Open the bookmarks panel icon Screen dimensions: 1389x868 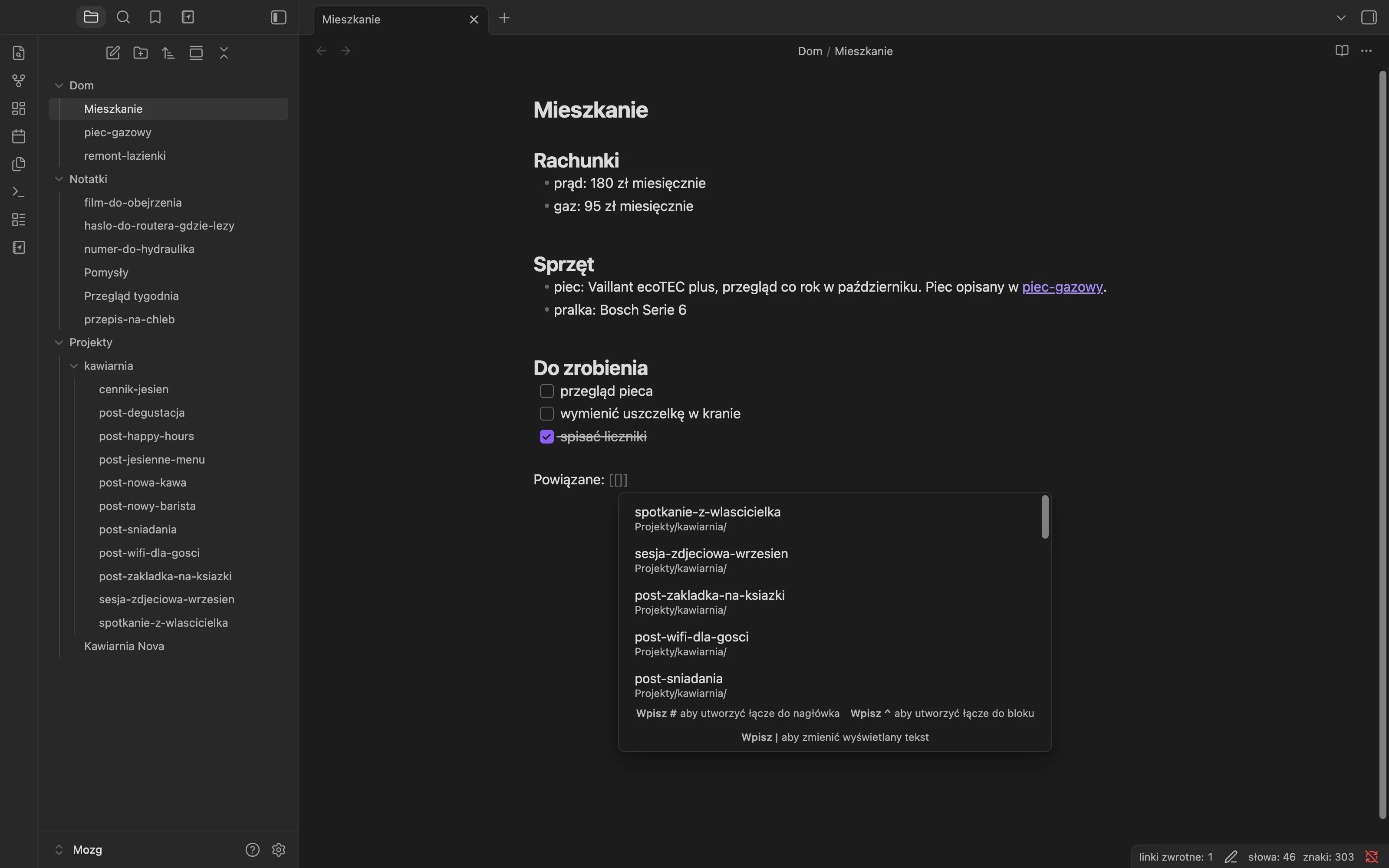pos(155,17)
